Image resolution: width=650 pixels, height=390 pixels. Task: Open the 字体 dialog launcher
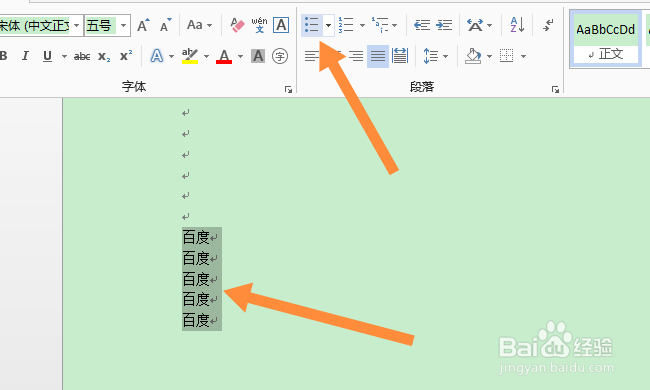click(x=289, y=89)
